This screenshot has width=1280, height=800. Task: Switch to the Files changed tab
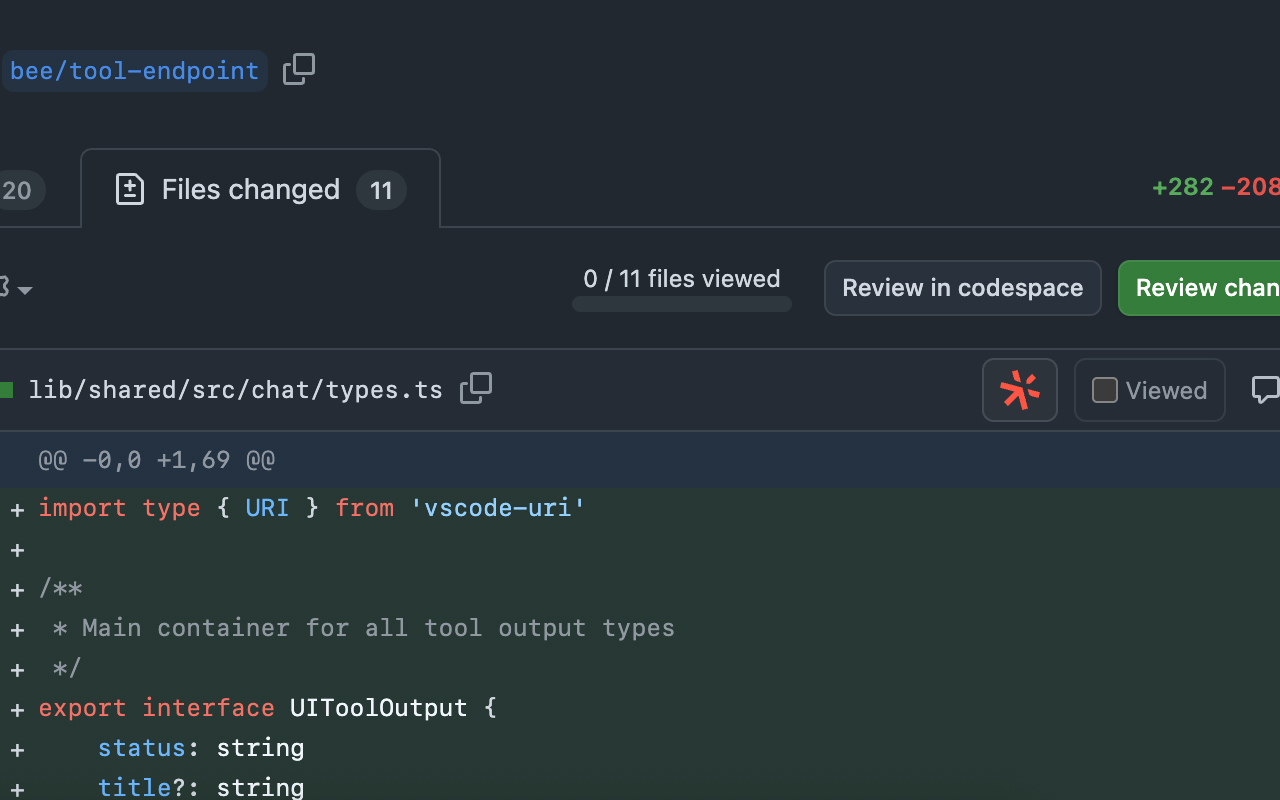coord(250,189)
